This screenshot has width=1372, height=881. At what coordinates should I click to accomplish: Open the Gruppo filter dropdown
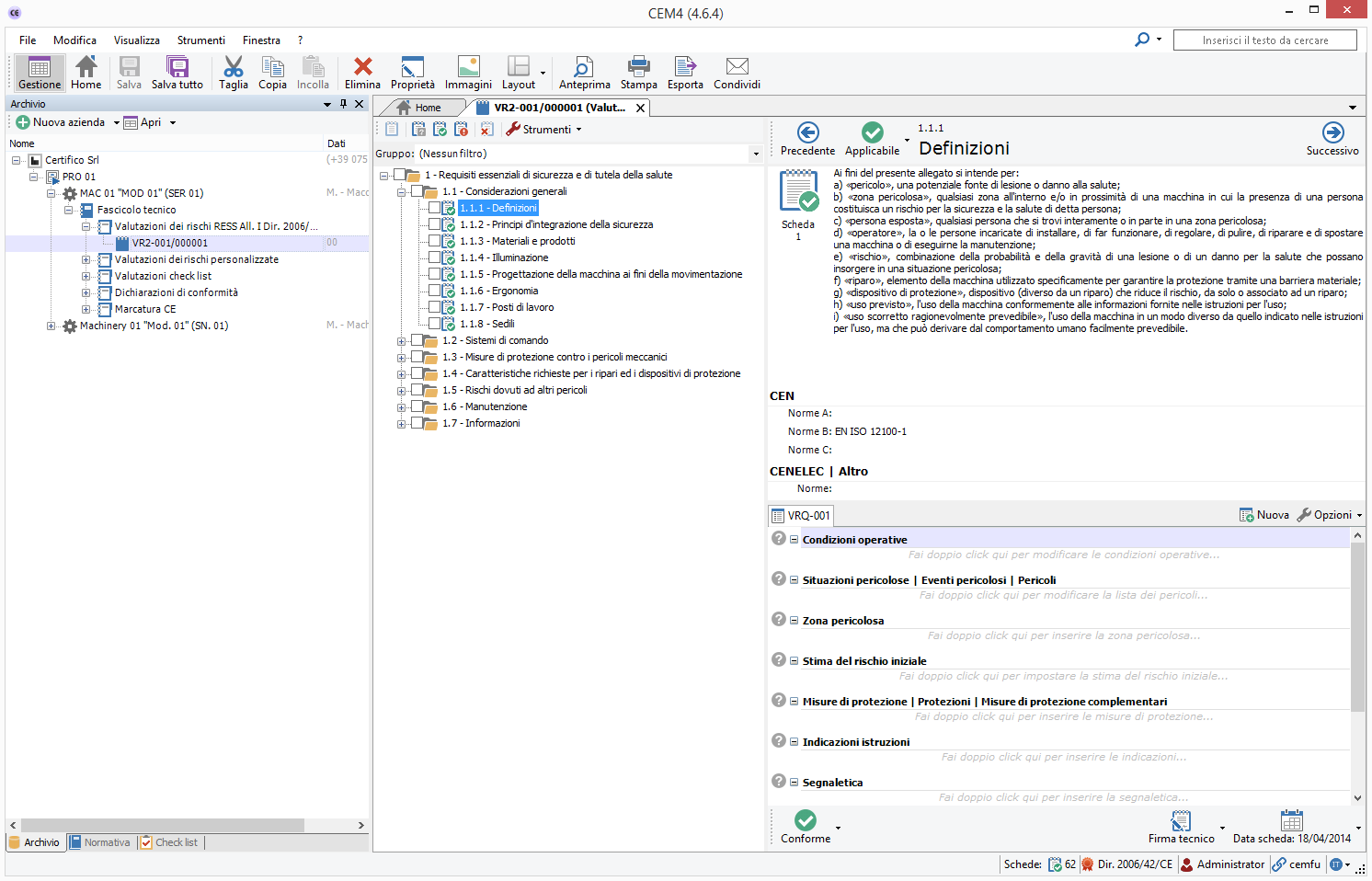[756, 154]
